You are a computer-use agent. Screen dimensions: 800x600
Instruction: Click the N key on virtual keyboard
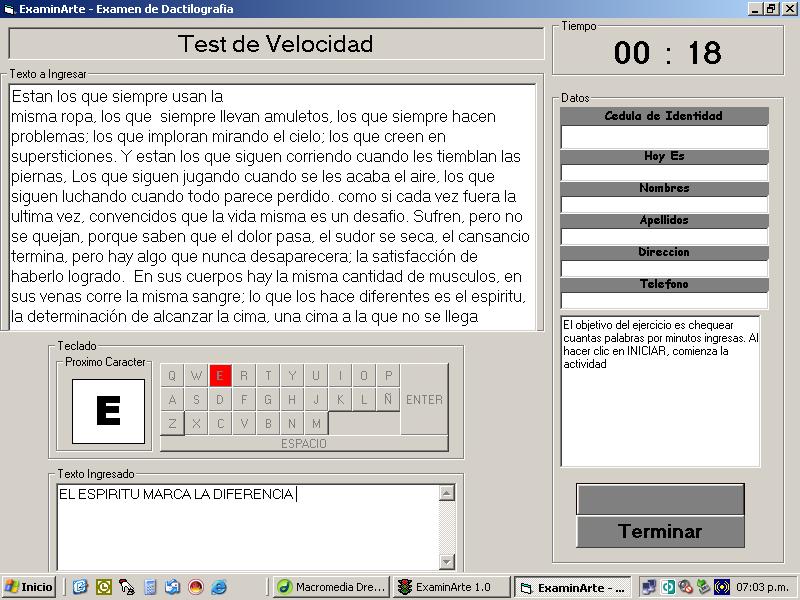[292, 423]
